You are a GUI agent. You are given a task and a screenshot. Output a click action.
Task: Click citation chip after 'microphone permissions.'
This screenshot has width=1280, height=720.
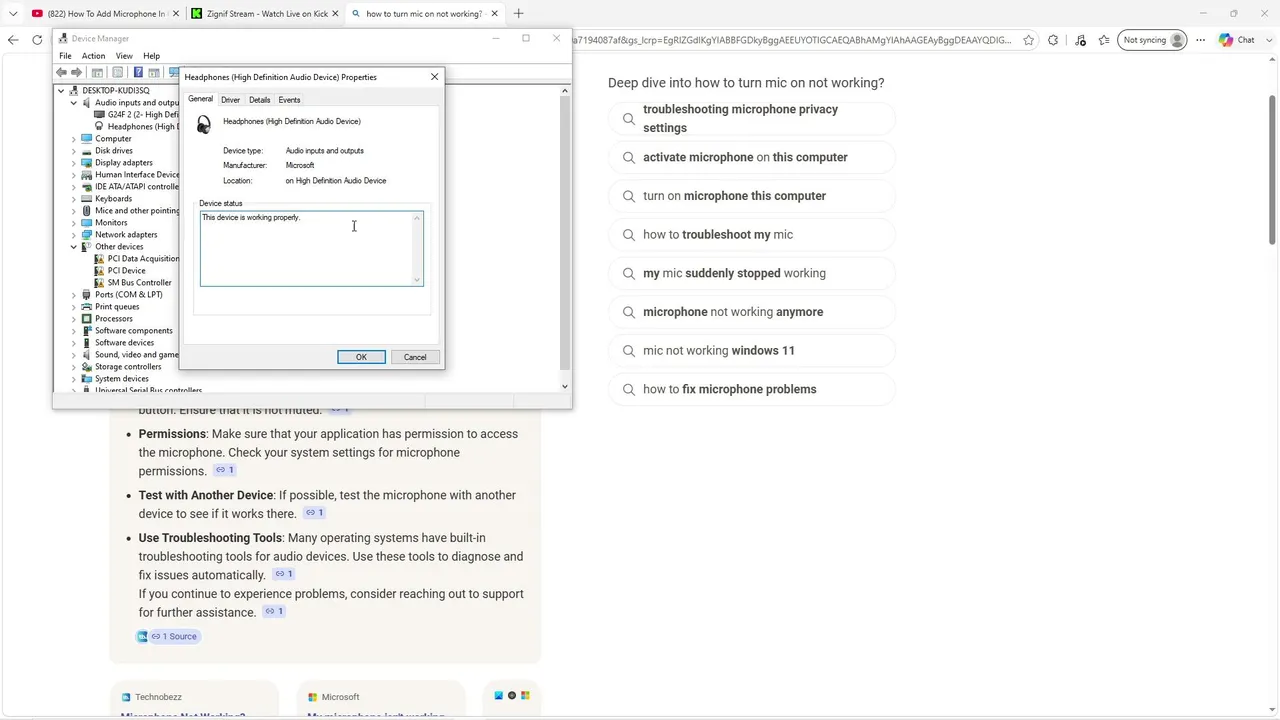[225, 470]
